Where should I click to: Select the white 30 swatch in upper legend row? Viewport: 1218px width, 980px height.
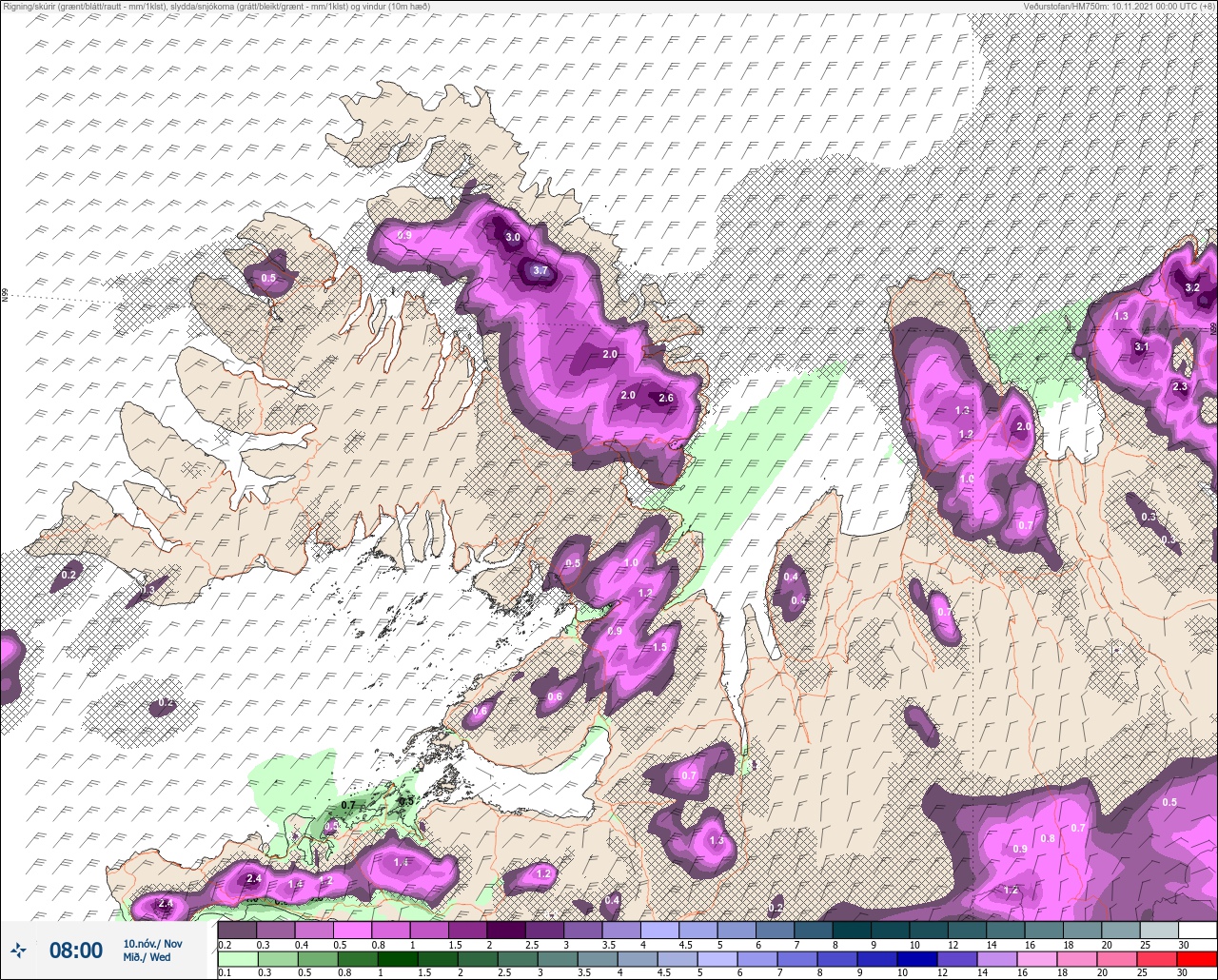click(1197, 930)
